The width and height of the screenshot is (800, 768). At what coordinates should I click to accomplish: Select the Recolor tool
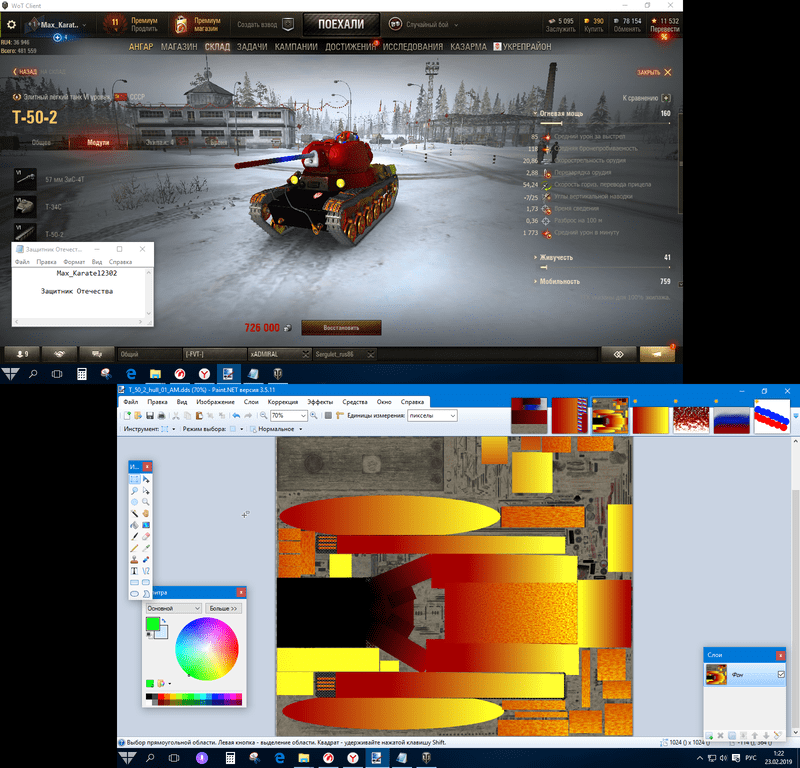click(x=146, y=559)
